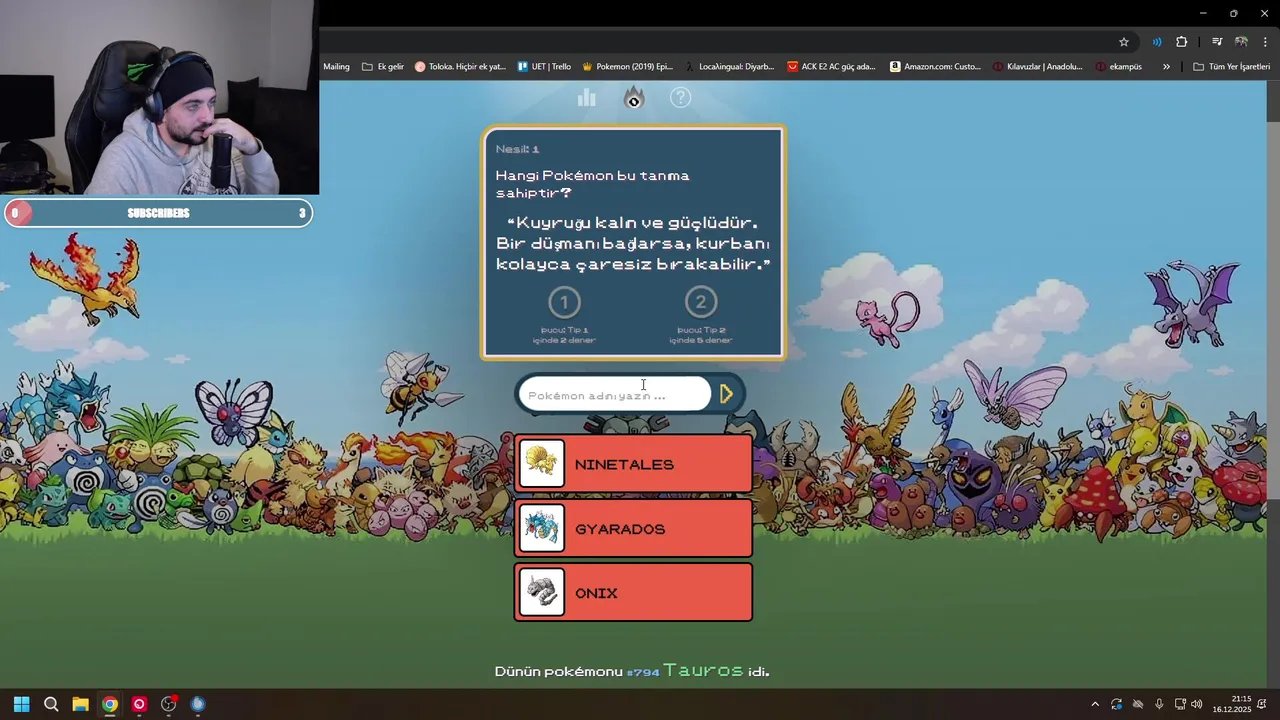1280x720 pixels.
Task: Select the NINETALES guess row
Action: pyautogui.click(x=633, y=464)
